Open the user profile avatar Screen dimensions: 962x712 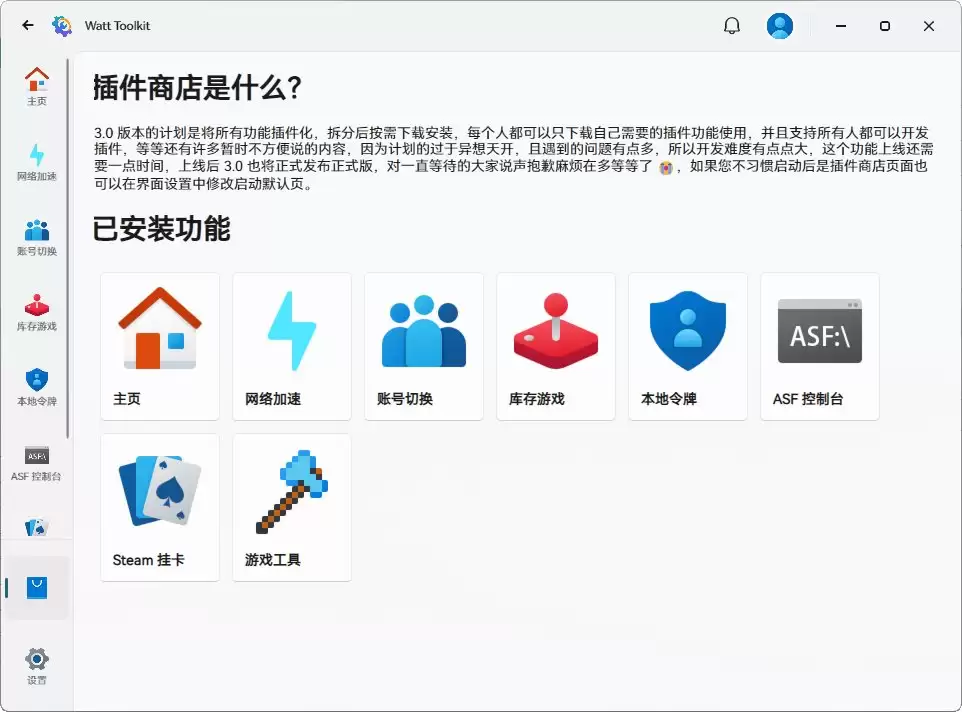click(780, 26)
